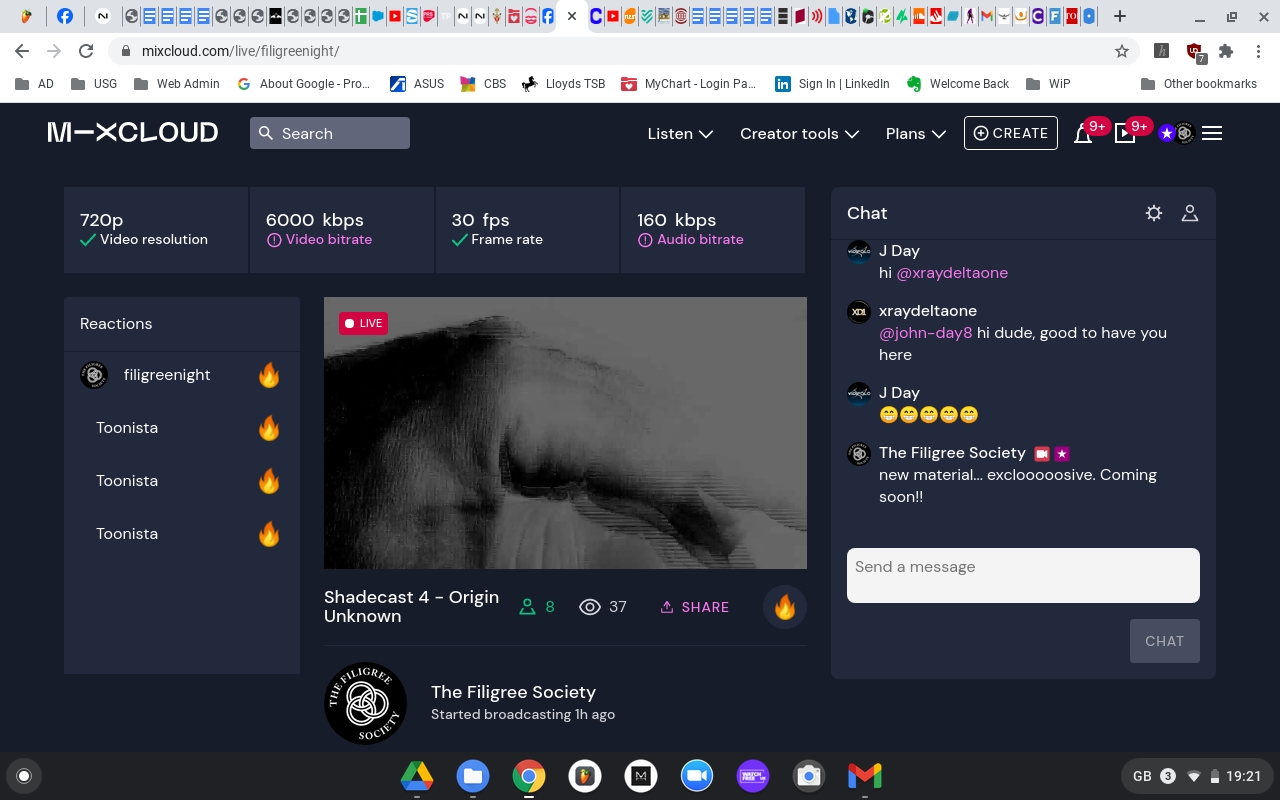Open the Lloyds TSB bookmark
Image resolution: width=1280 pixels, height=800 pixels.
564,84
